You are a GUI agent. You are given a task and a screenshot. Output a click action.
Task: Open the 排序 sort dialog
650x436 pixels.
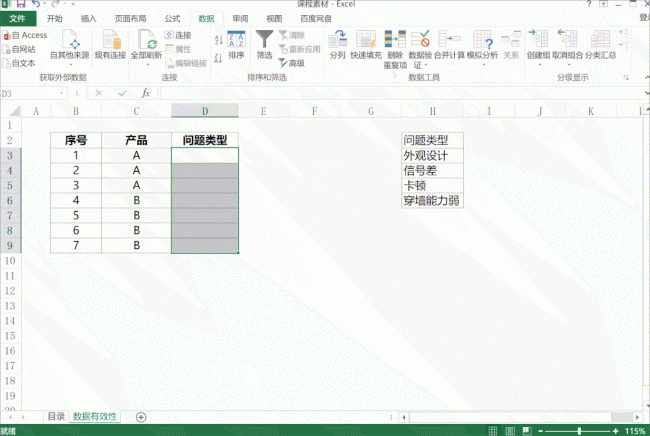[x=236, y=45]
